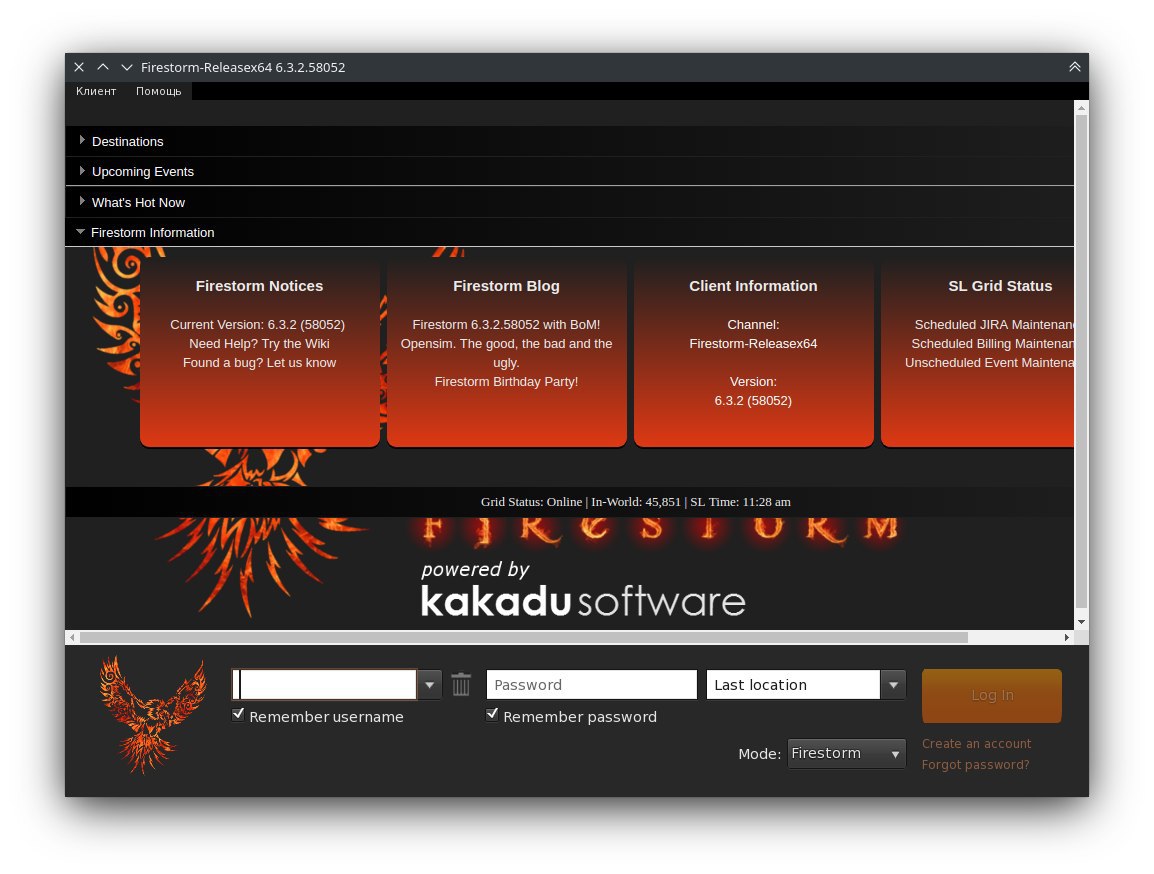The image size is (1154, 874).
Task: Click the trash icon to delete saved username
Action: click(x=461, y=684)
